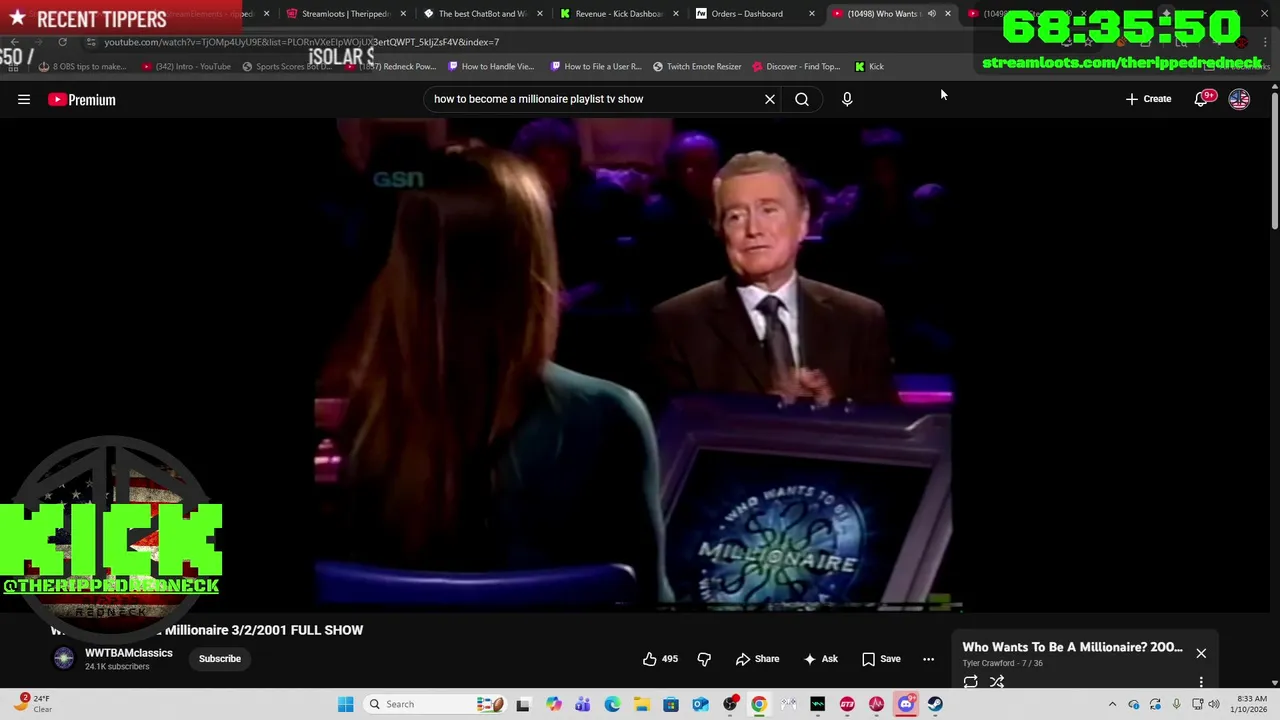1280x720 pixels.
Task: Switch to the Revenue - Kick Dashboard tab
Action: click(x=618, y=14)
